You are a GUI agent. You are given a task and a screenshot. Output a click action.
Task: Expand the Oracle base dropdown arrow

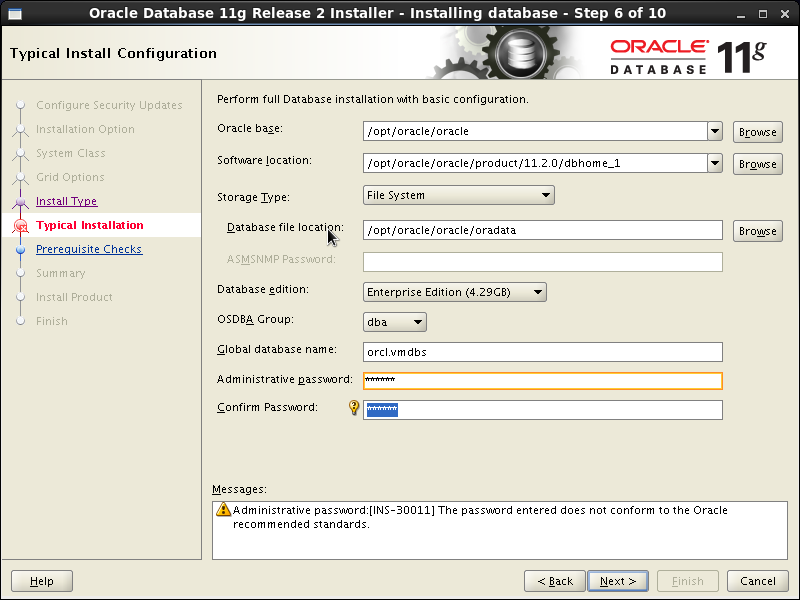point(715,131)
